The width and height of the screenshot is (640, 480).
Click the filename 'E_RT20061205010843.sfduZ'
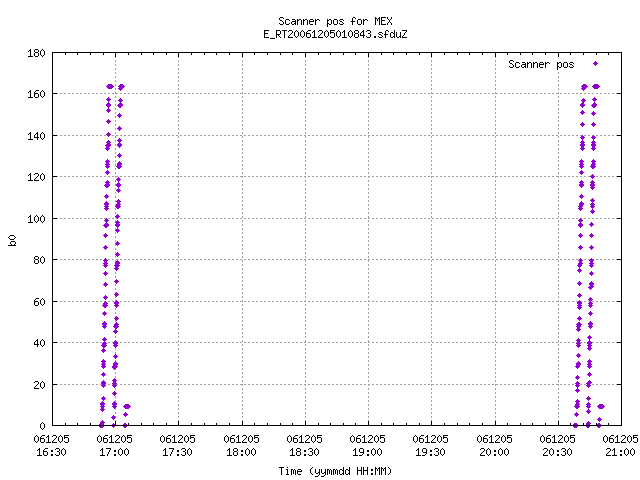[335, 34]
